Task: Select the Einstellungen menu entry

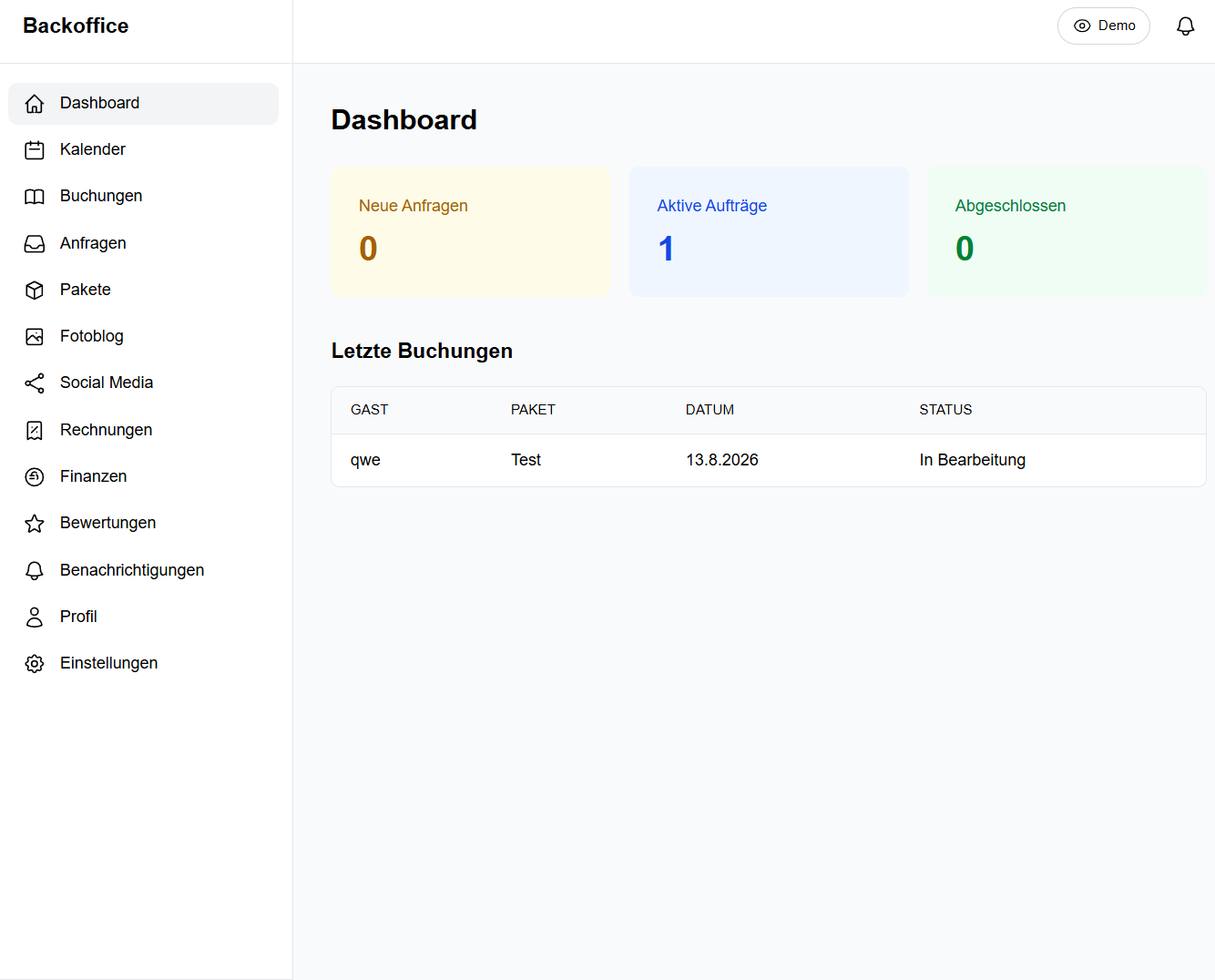Action: pyautogui.click(x=143, y=664)
